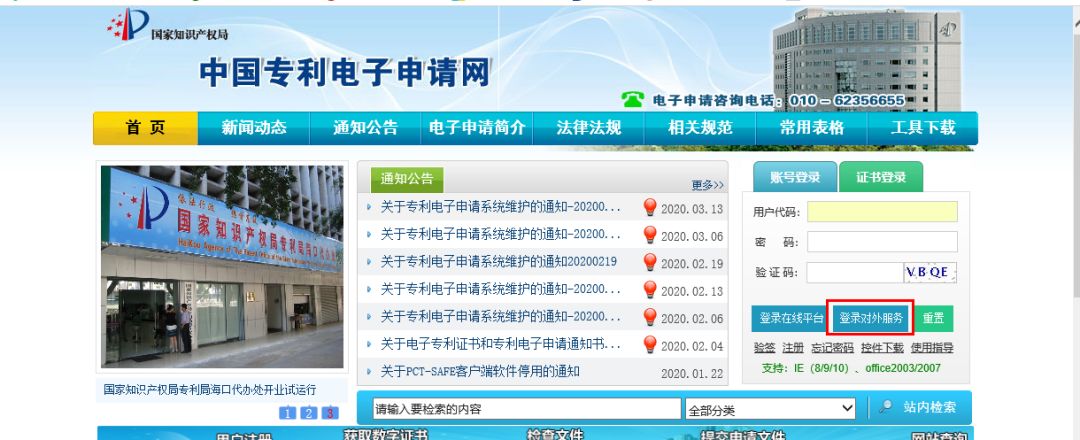Open the 国家知识产权局专利局海口代办处开业试运行 caption

point(210,390)
